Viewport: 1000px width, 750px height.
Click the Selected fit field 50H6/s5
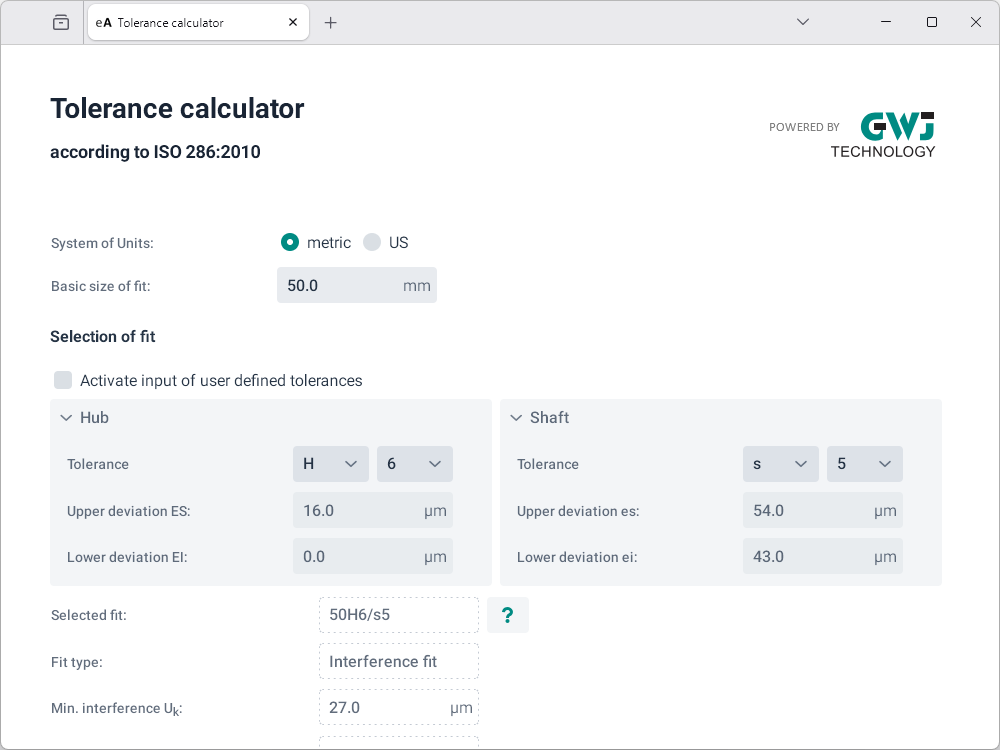click(398, 615)
